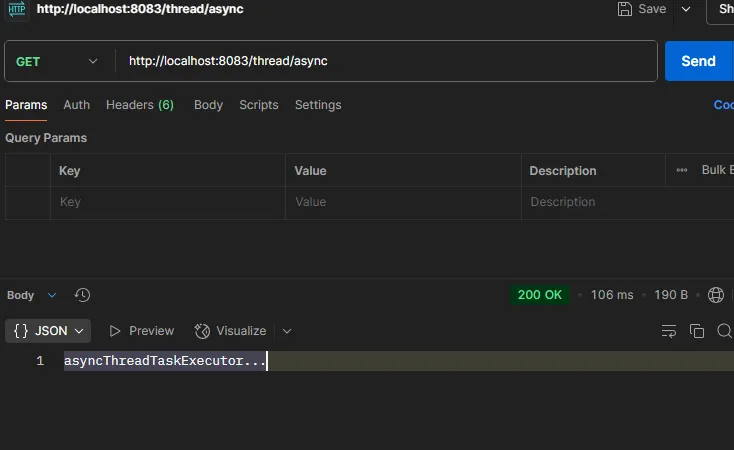Open the JSON format dropdown

48,331
